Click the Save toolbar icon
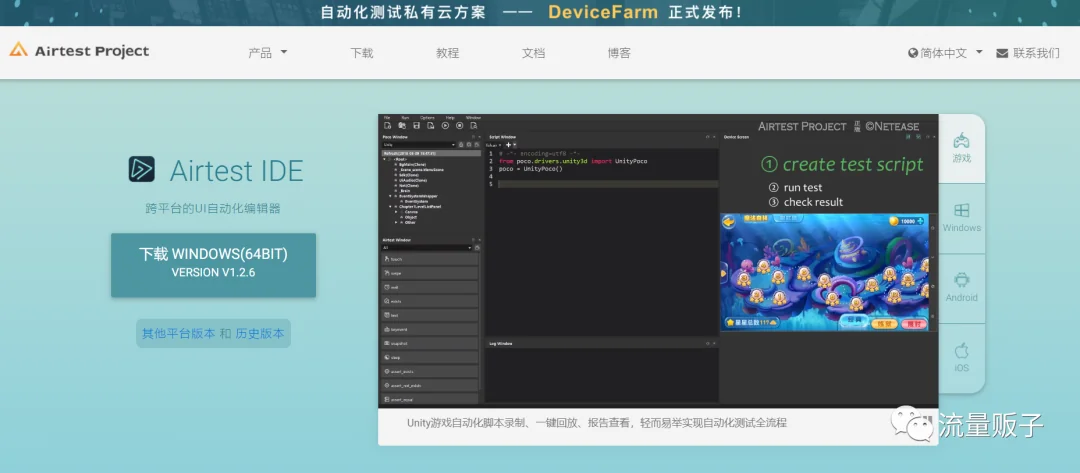Screen dimensions: 1080x473 click(x=416, y=126)
